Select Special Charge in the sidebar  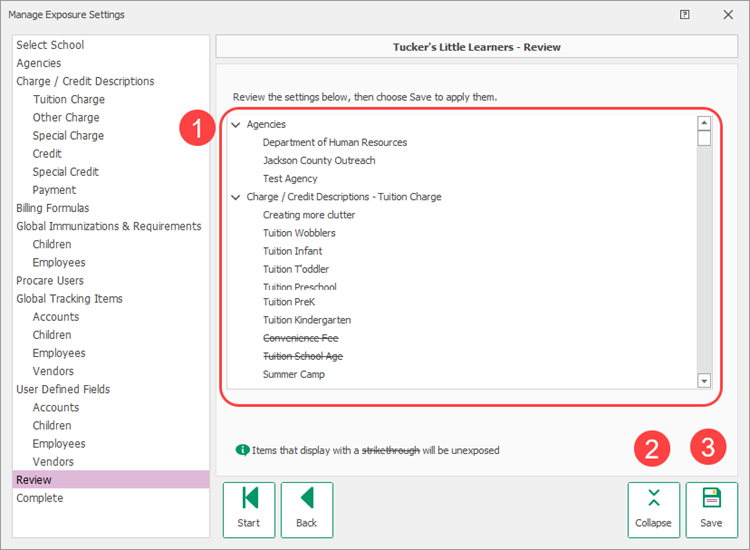click(68, 136)
